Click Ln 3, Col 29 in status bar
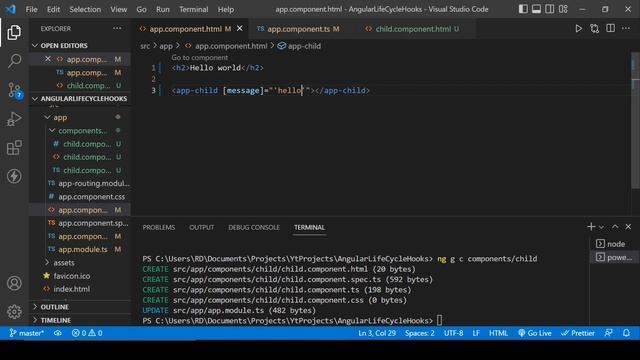 pyautogui.click(x=377, y=333)
